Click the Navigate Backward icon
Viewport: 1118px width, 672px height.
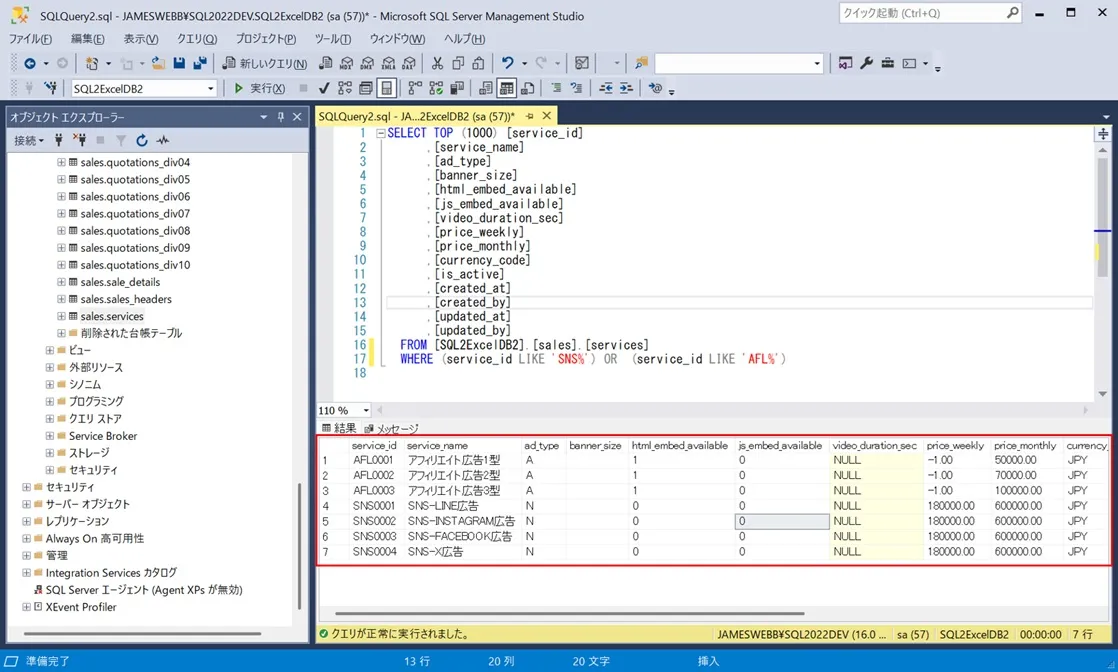pyautogui.click(x=30, y=63)
